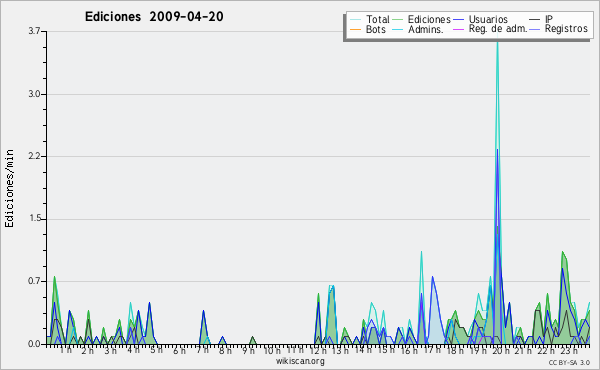Click the 7 h tick label
This screenshot has height=370, width=600.
point(203,350)
